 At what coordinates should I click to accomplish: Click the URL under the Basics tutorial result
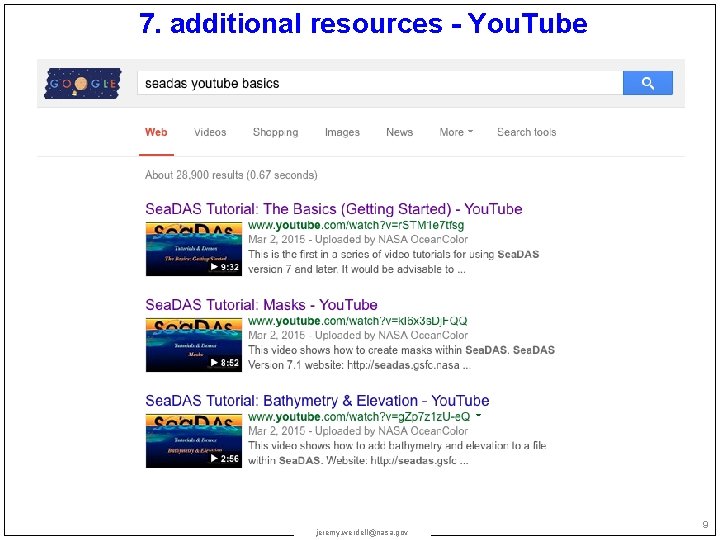pos(356,225)
